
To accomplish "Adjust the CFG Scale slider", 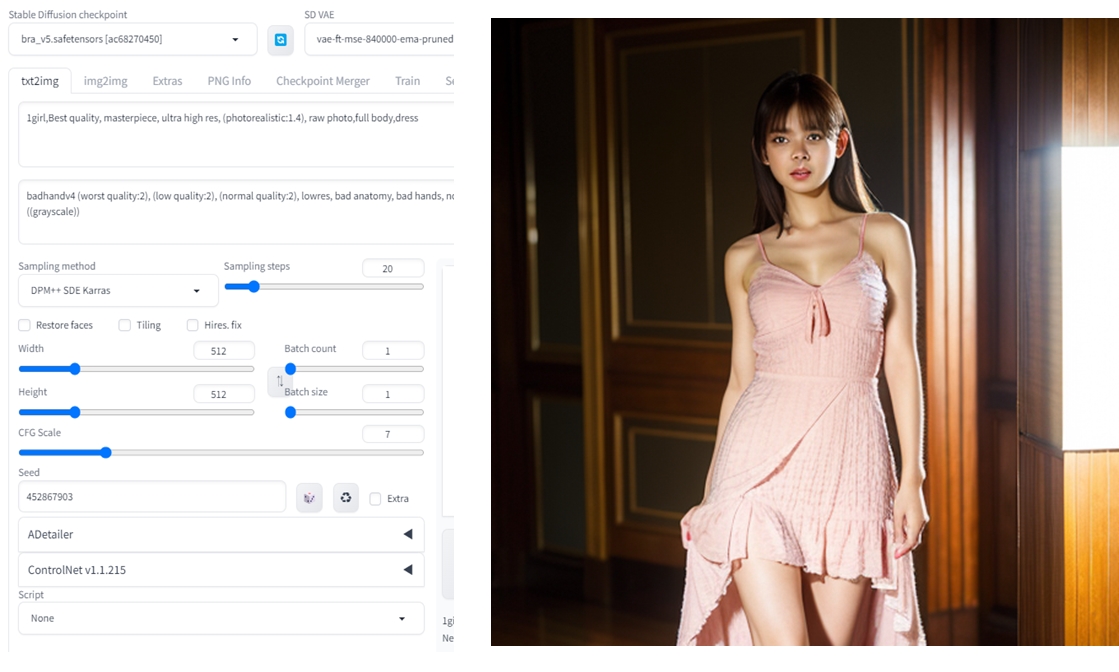I will [x=106, y=452].
